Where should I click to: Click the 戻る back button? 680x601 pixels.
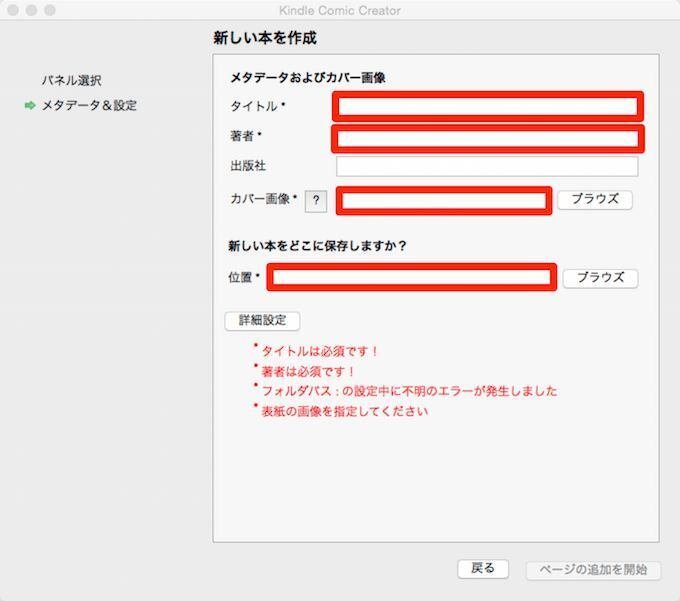click(483, 568)
